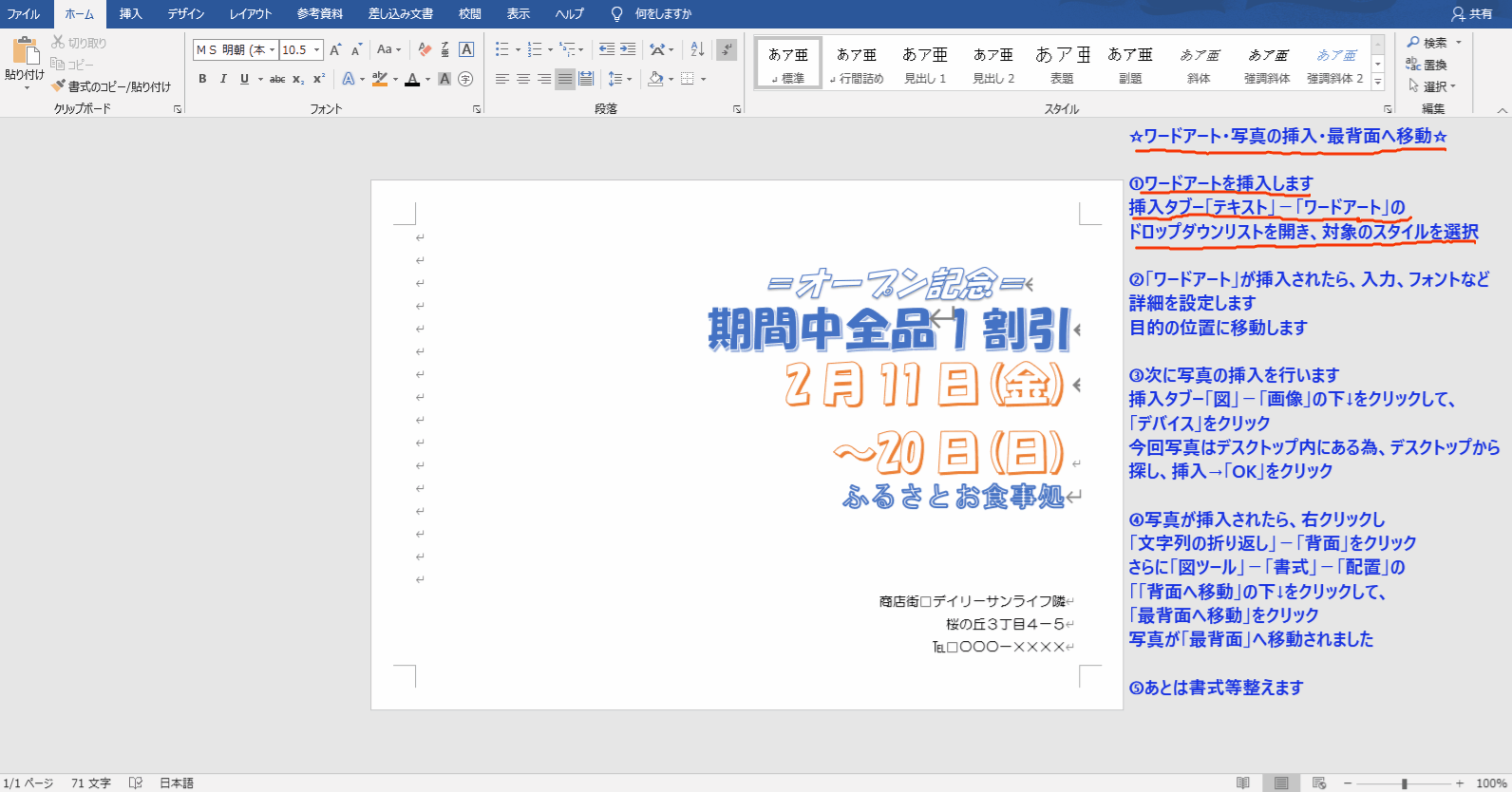Switch to the レイアウト (Layout) tab
Viewport: 1512px width, 792px height.
[x=250, y=13]
